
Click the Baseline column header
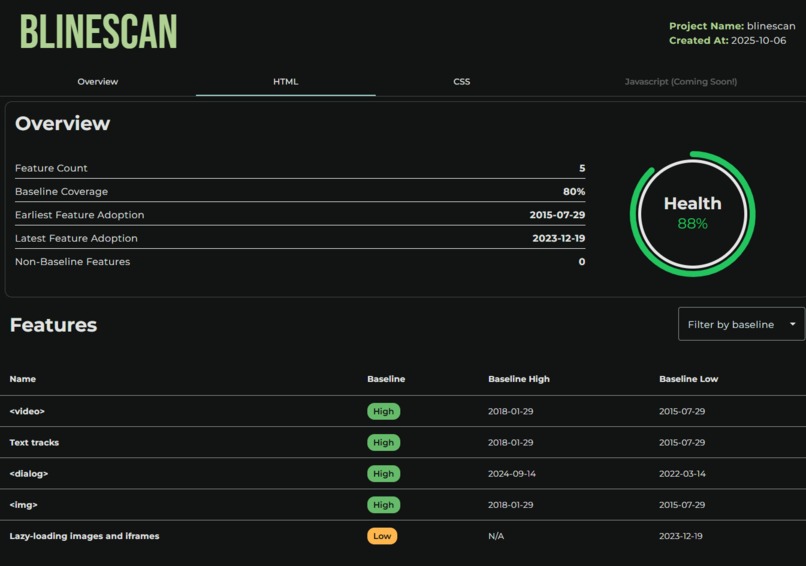tap(386, 379)
